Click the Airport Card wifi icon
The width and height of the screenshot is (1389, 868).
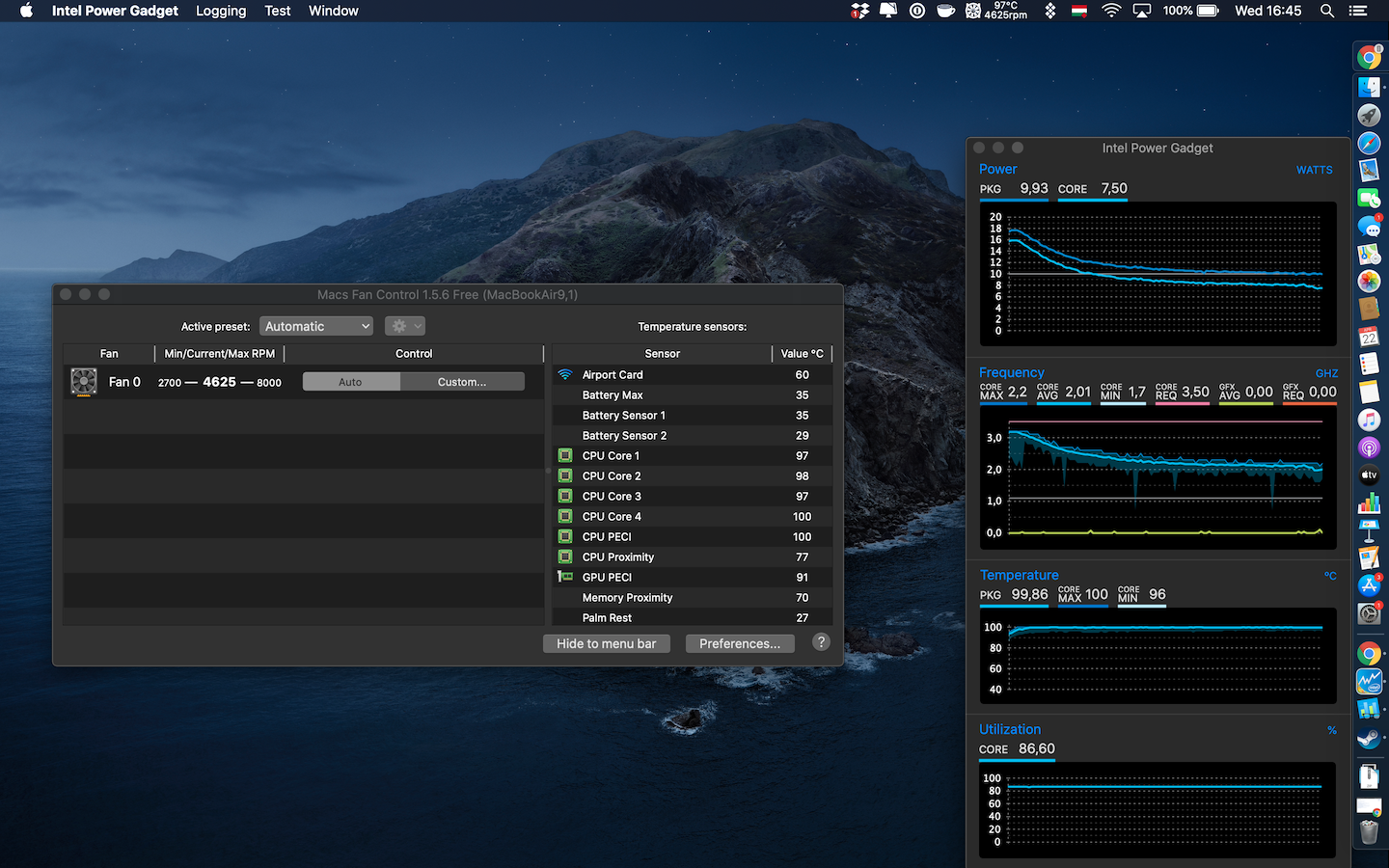tap(565, 374)
